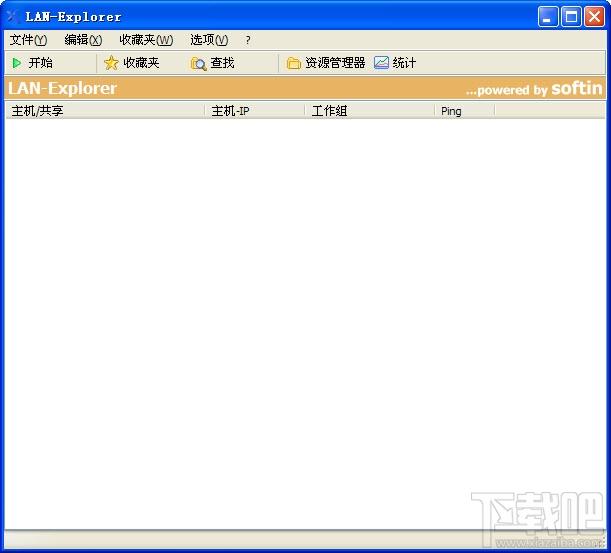Minimize the LAN-Explorer window
The image size is (611, 553).
point(547,17)
